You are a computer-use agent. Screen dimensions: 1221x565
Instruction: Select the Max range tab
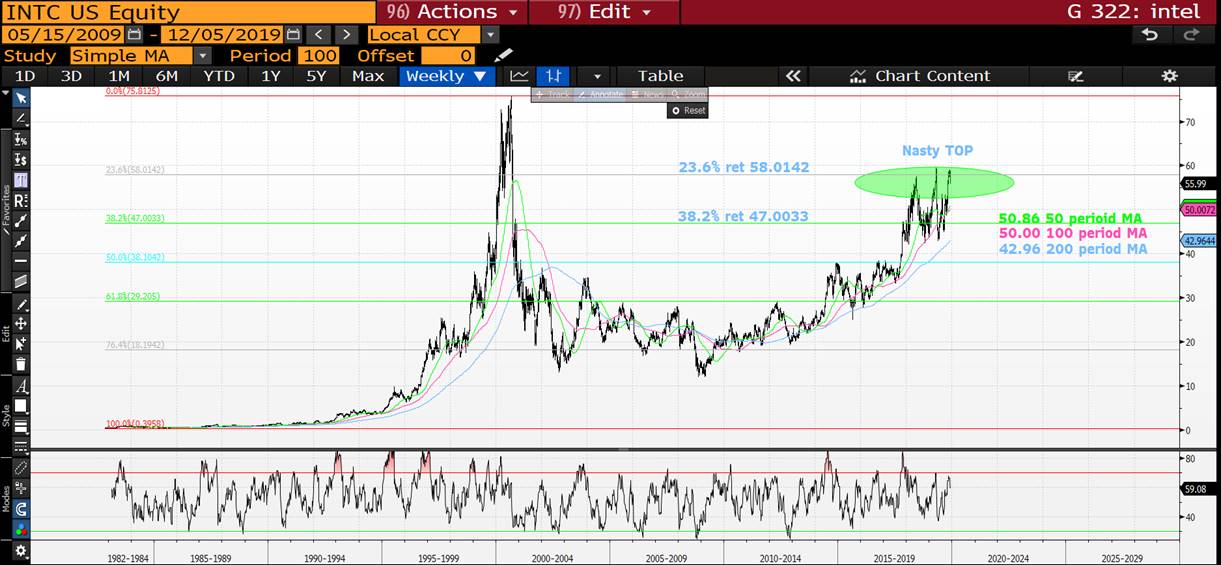click(368, 76)
